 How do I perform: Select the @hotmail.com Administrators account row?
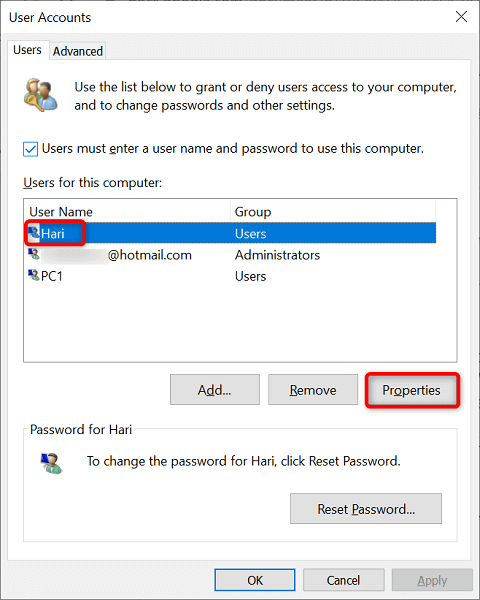click(232, 254)
